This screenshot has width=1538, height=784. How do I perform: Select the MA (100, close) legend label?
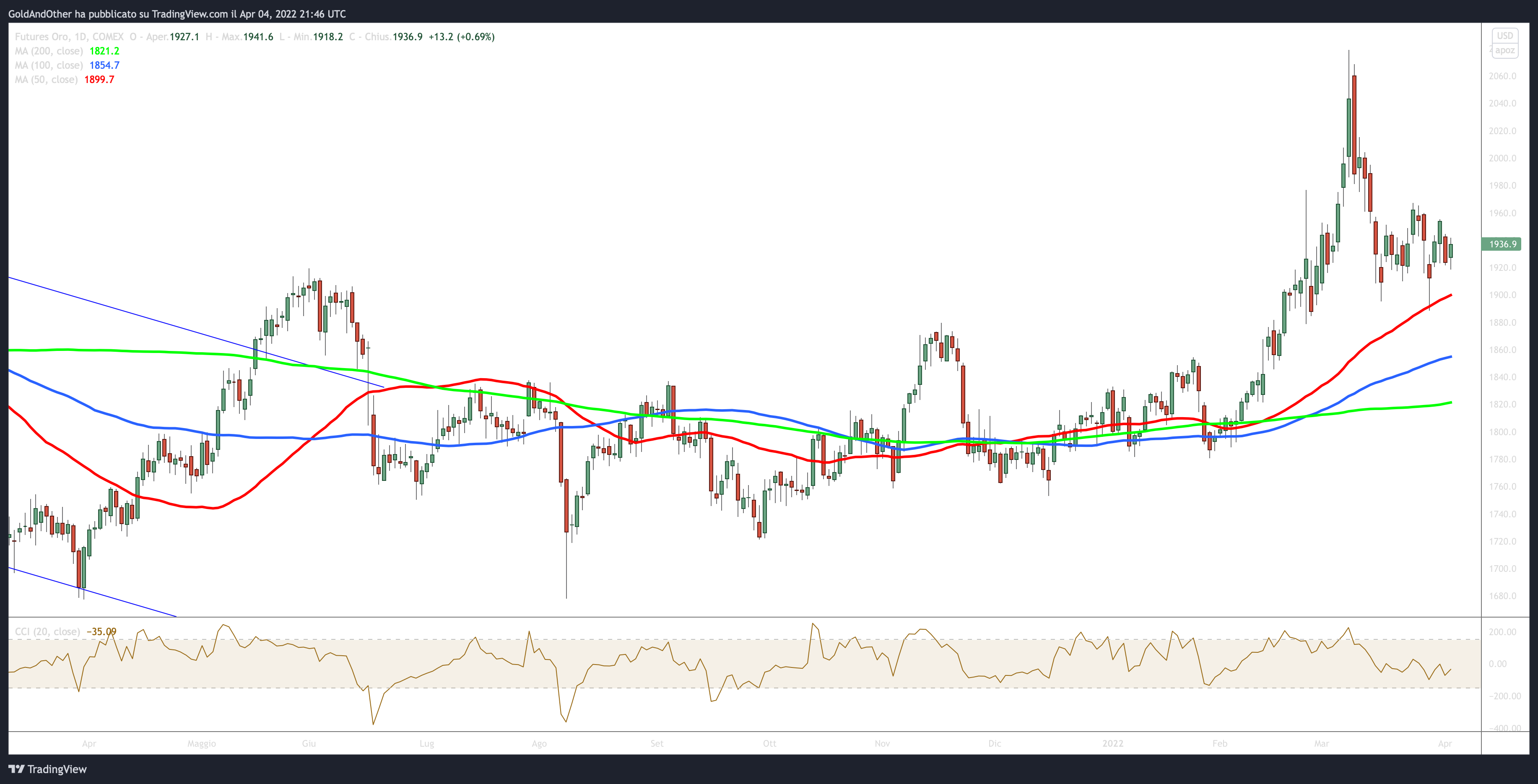[49, 65]
